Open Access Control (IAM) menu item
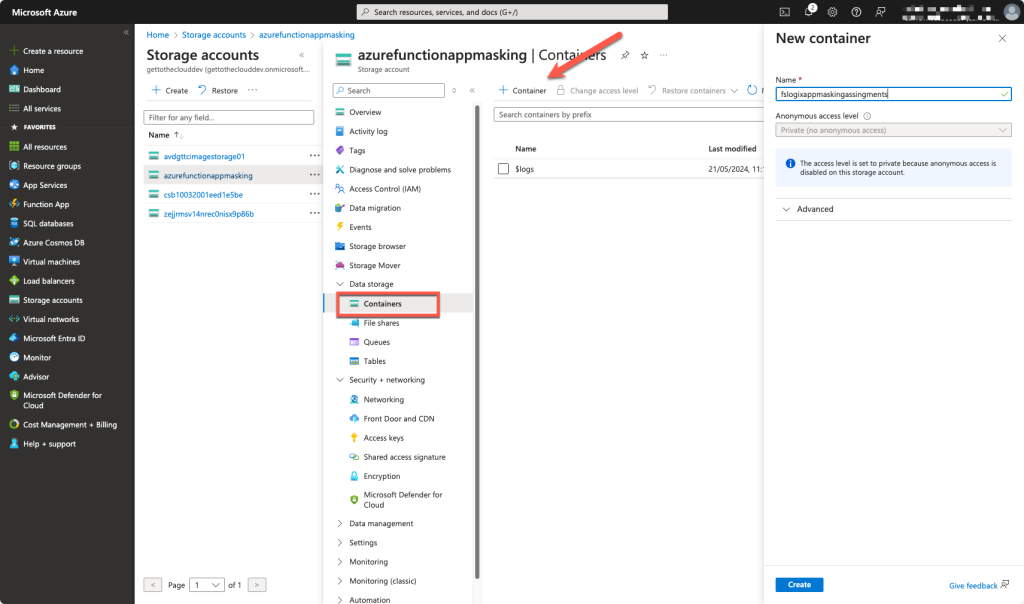 (x=385, y=189)
